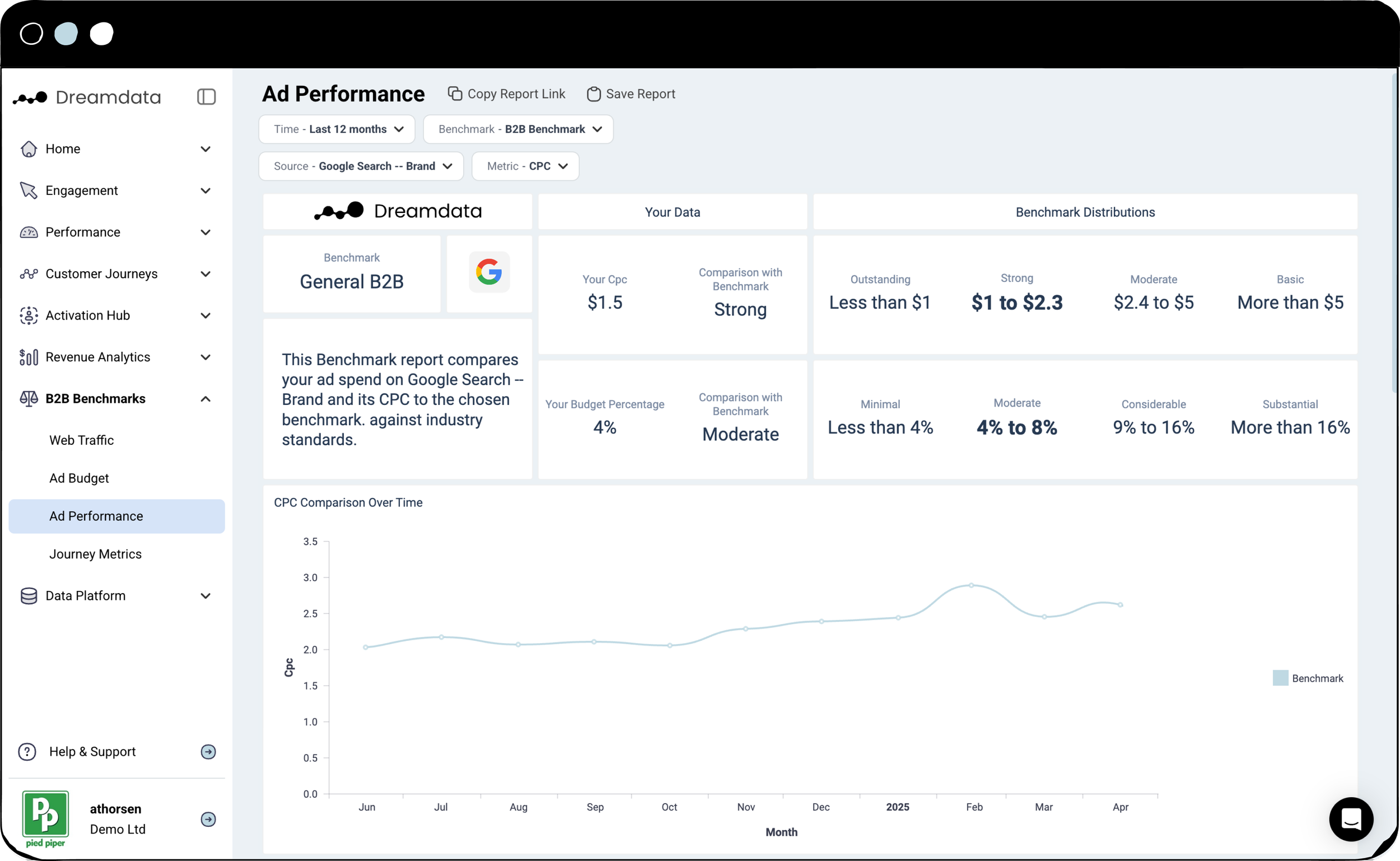Viewport: 1400px width, 861px height.
Task: Toggle the Benchmark legend color swatch
Action: pyautogui.click(x=1280, y=678)
